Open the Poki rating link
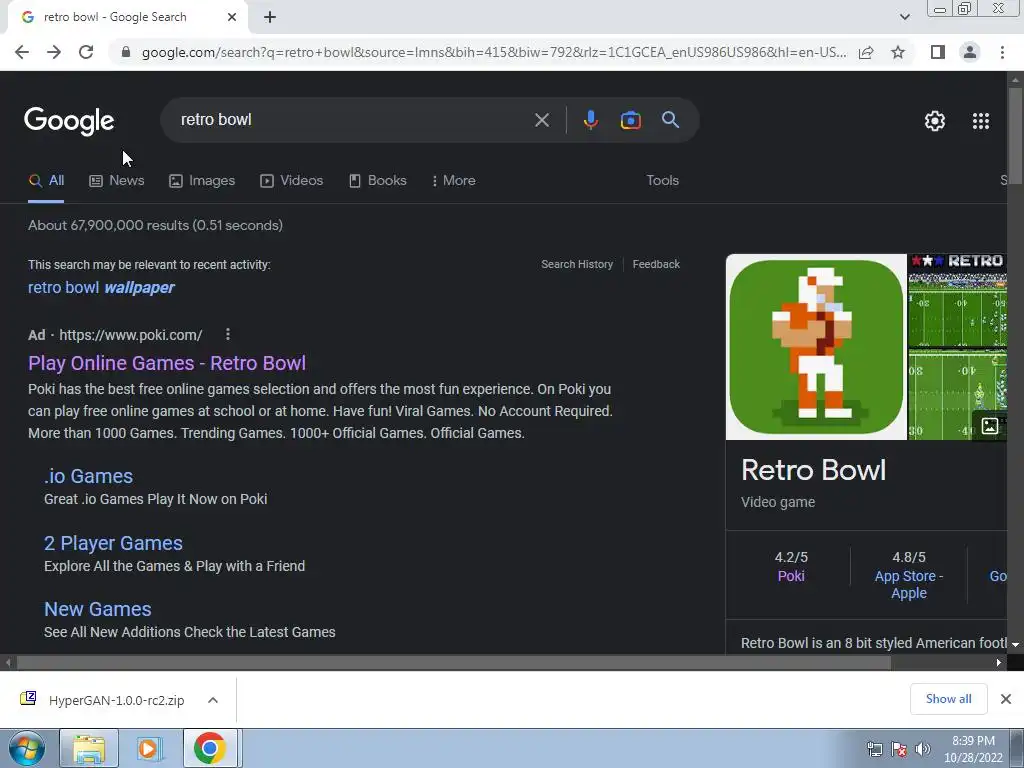The image size is (1024, 768). pyautogui.click(x=791, y=577)
